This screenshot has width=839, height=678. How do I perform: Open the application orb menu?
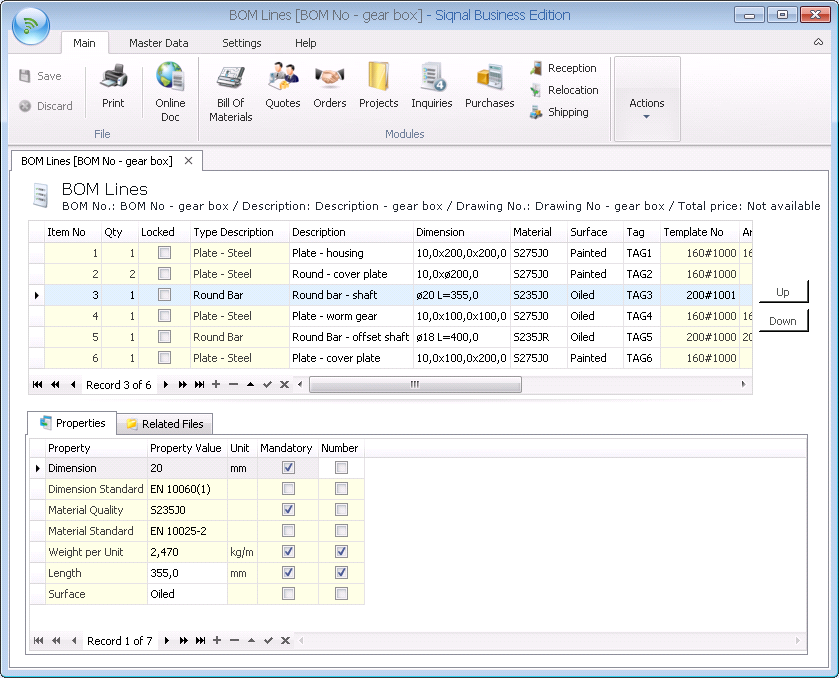click(x=30, y=24)
